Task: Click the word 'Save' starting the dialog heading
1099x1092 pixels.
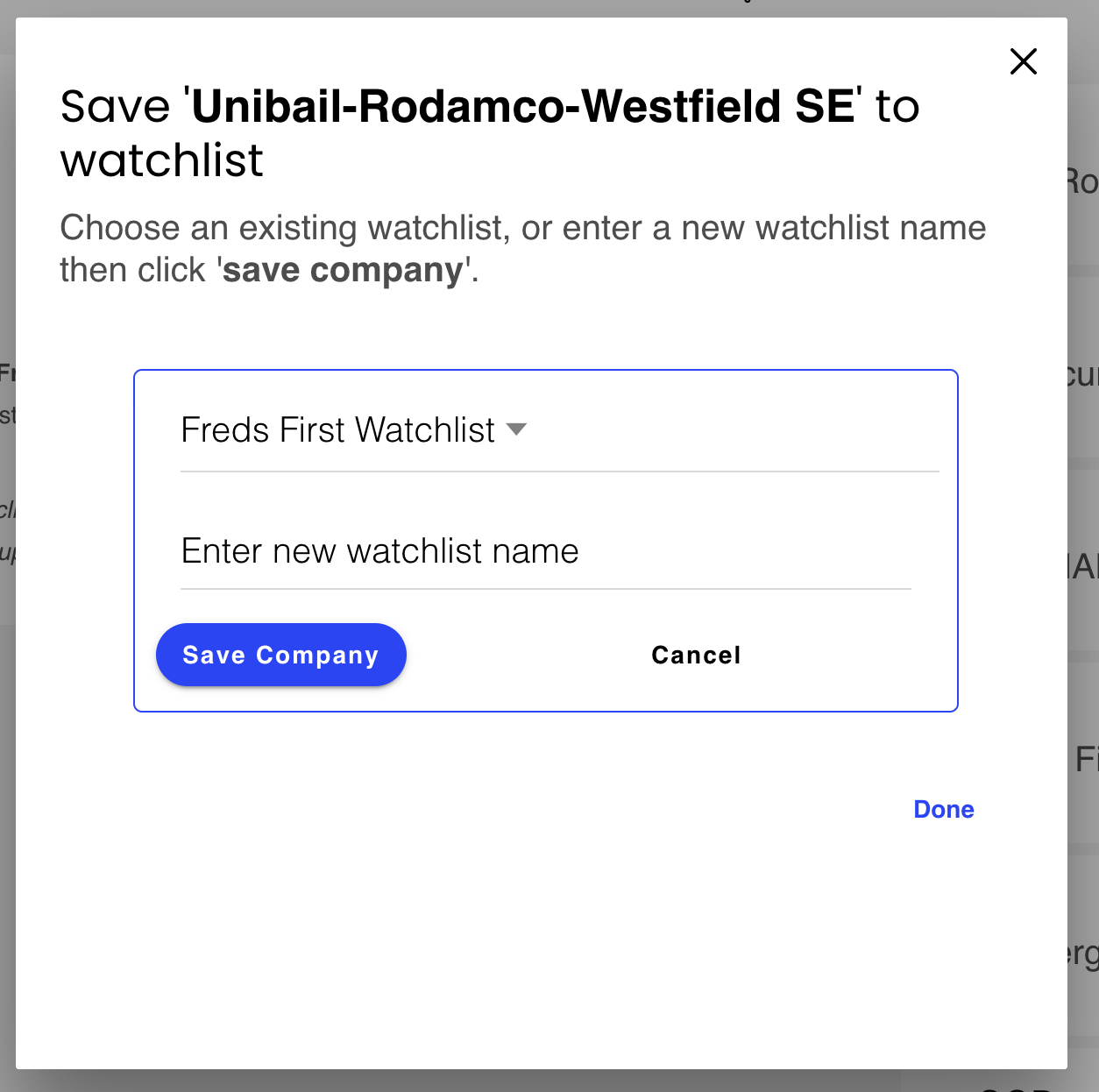Action: click(115, 107)
